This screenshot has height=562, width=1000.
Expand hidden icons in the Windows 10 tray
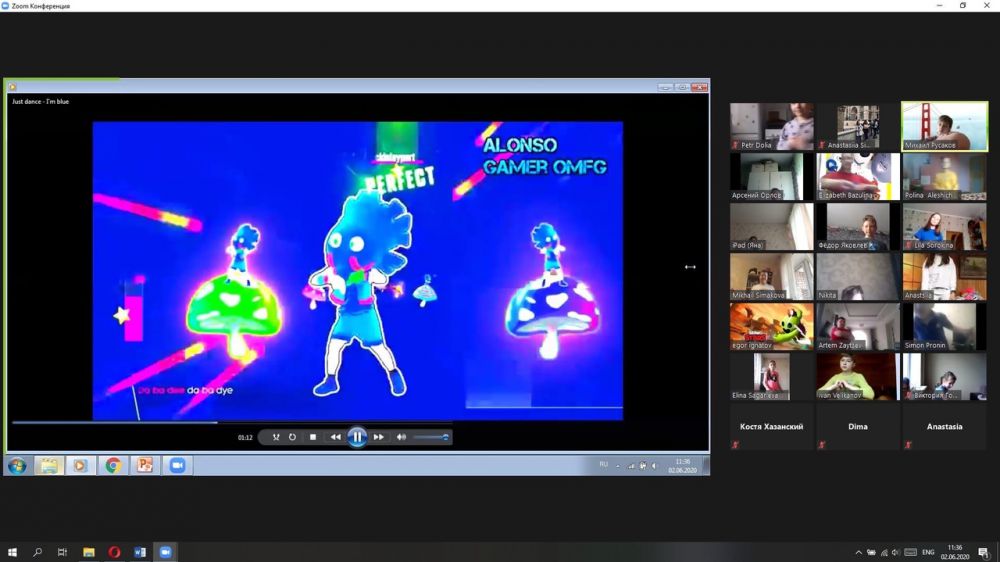point(858,552)
